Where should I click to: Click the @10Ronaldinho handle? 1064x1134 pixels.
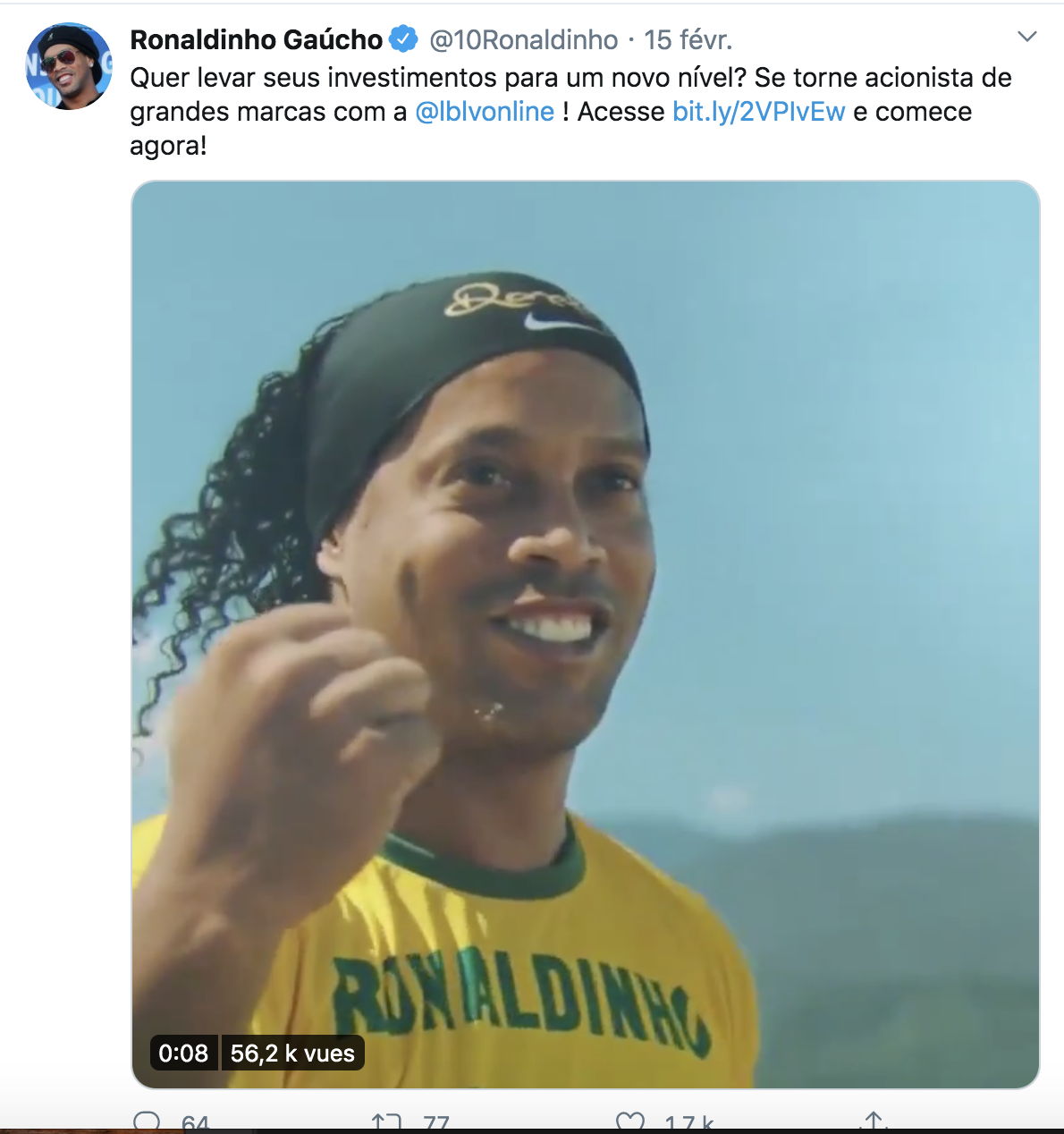(x=524, y=39)
